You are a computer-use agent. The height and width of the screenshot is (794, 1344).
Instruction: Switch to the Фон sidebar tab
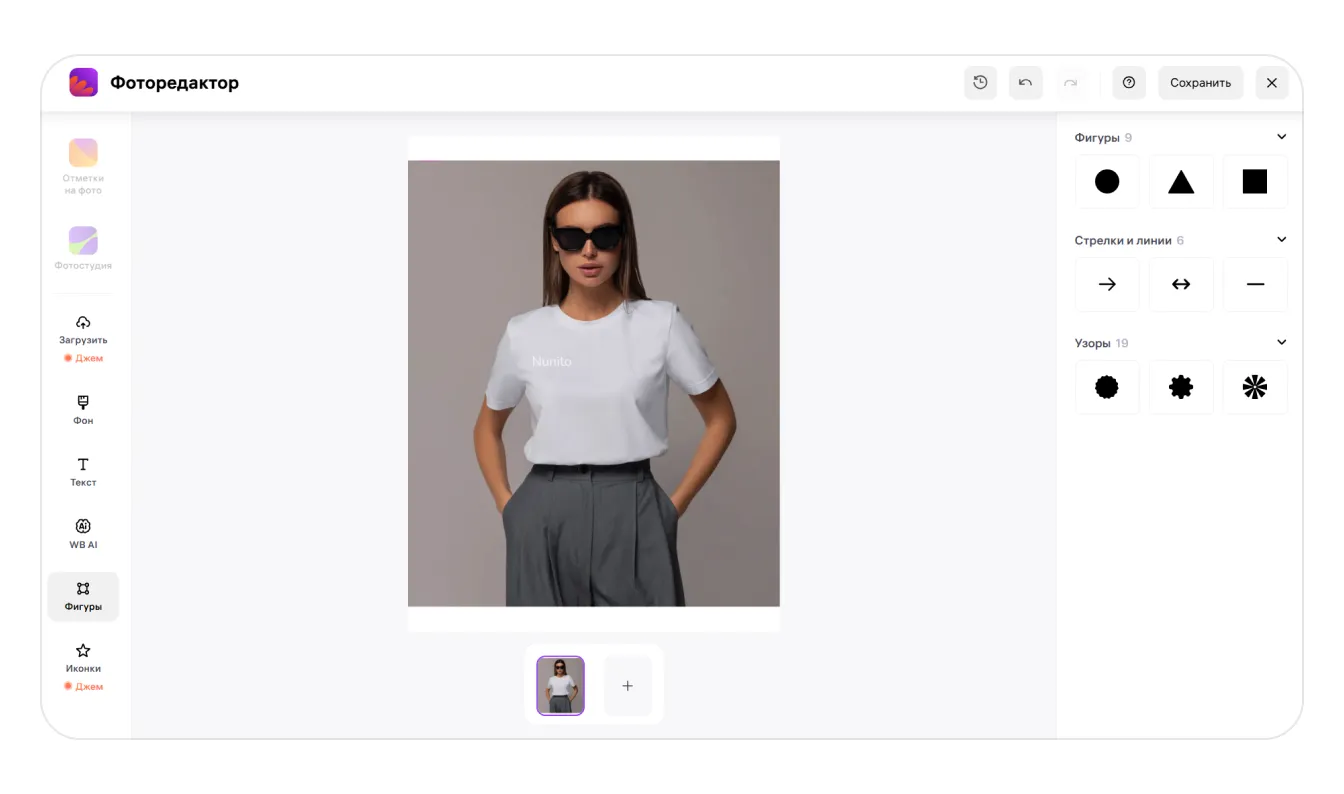[x=83, y=410]
